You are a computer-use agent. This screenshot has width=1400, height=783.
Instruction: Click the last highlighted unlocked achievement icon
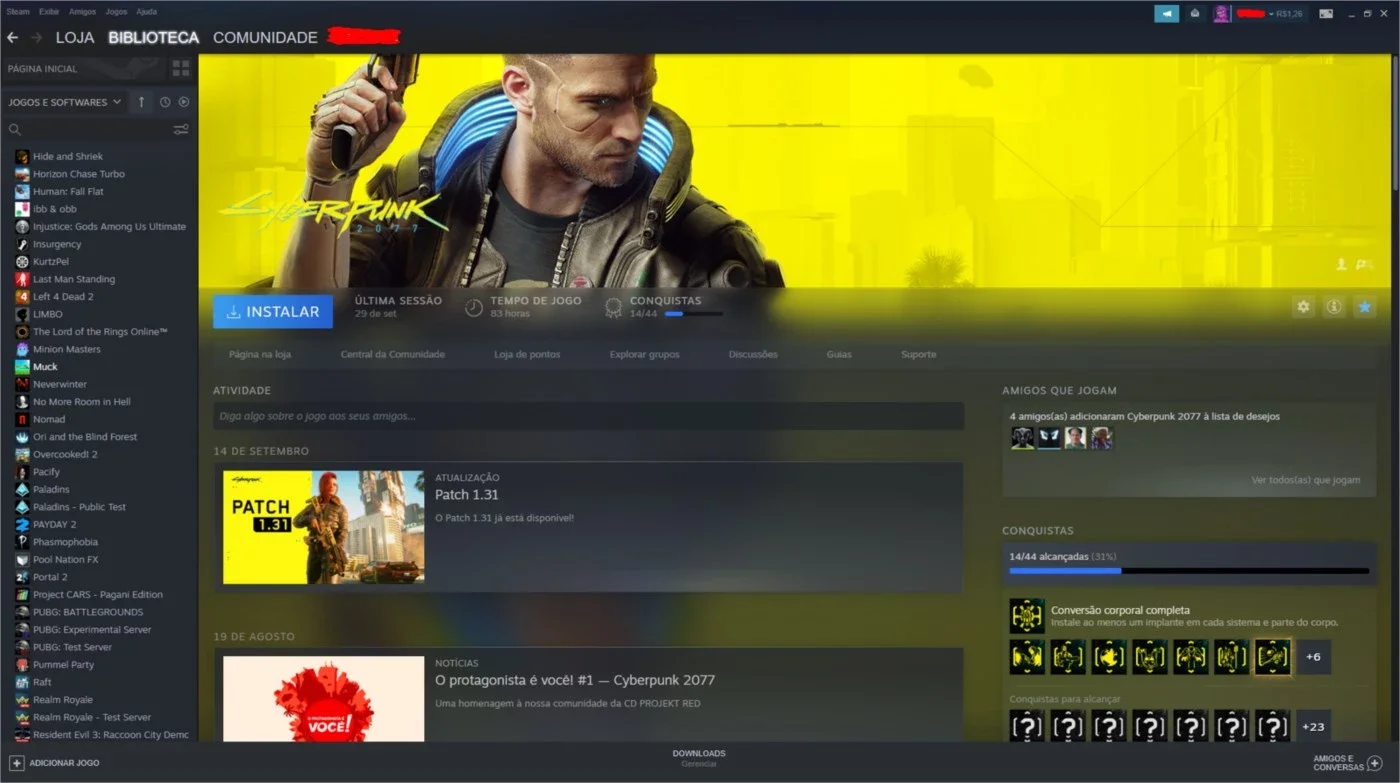(x=1272, y=657)
